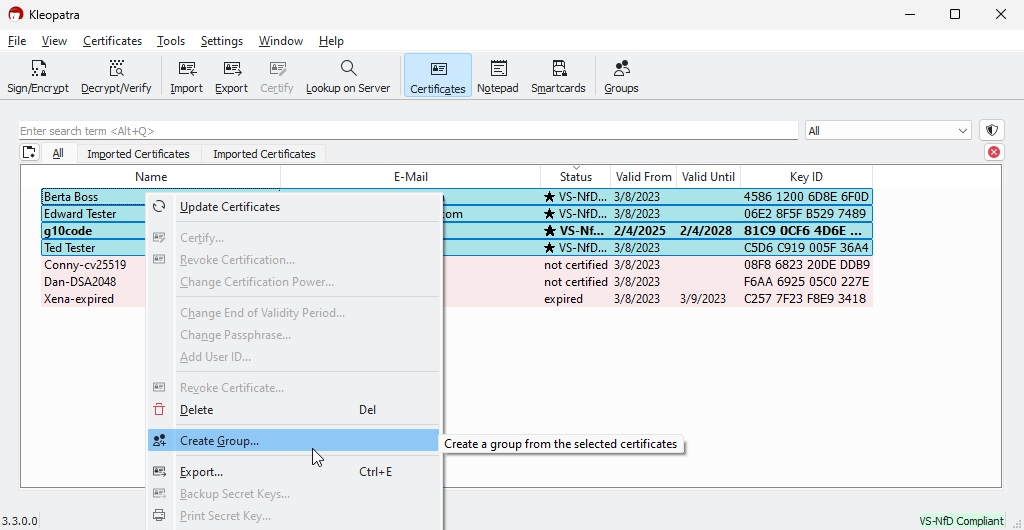Open the Tools menu

click(171, 40)
